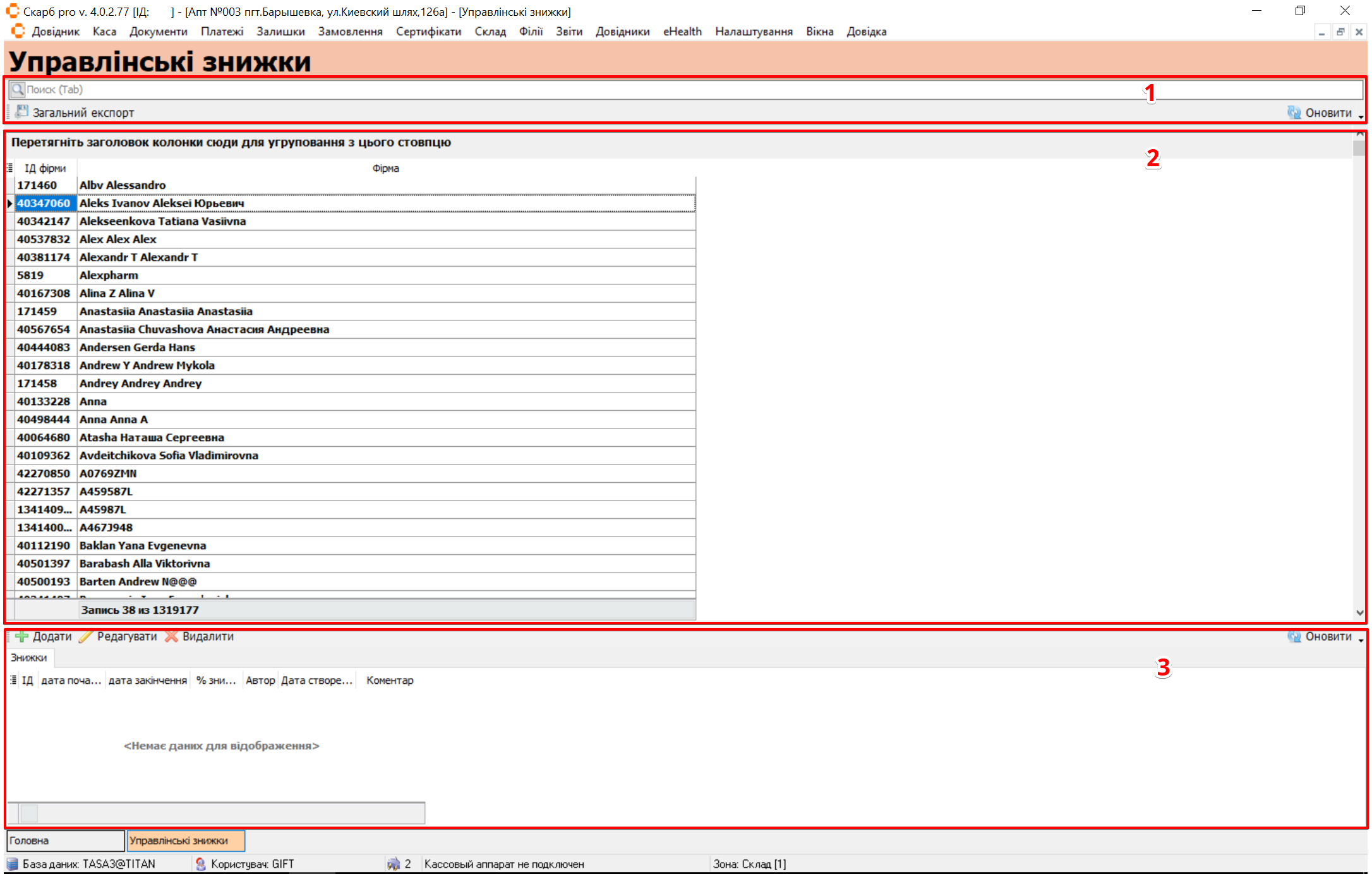This screenshot has width=1372, height=874.
Task: Open the Документи menu
Action: coord(158,32)
